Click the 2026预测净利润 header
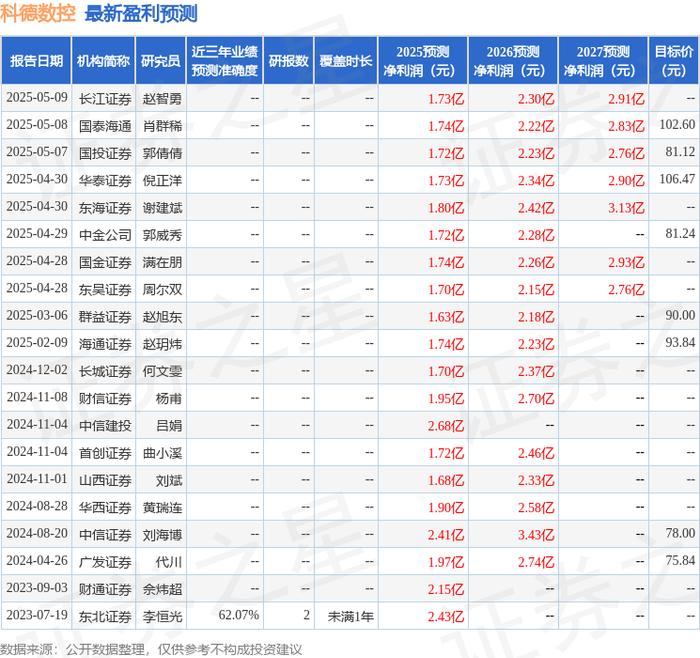The height and width of the screenshot is (658, 700). point(512,61)
